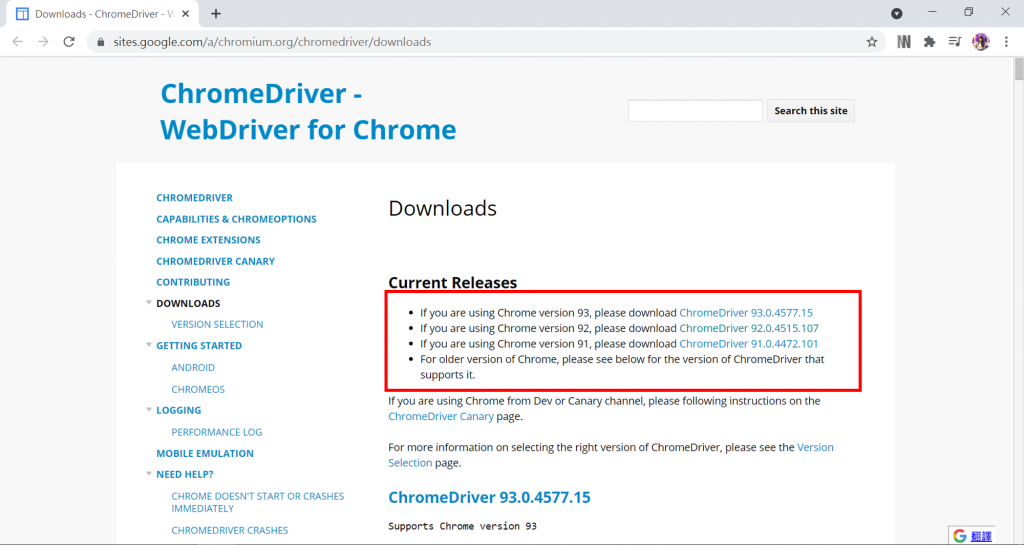Follow the ChromeDriver Canary page link

(x=441, y=416)
